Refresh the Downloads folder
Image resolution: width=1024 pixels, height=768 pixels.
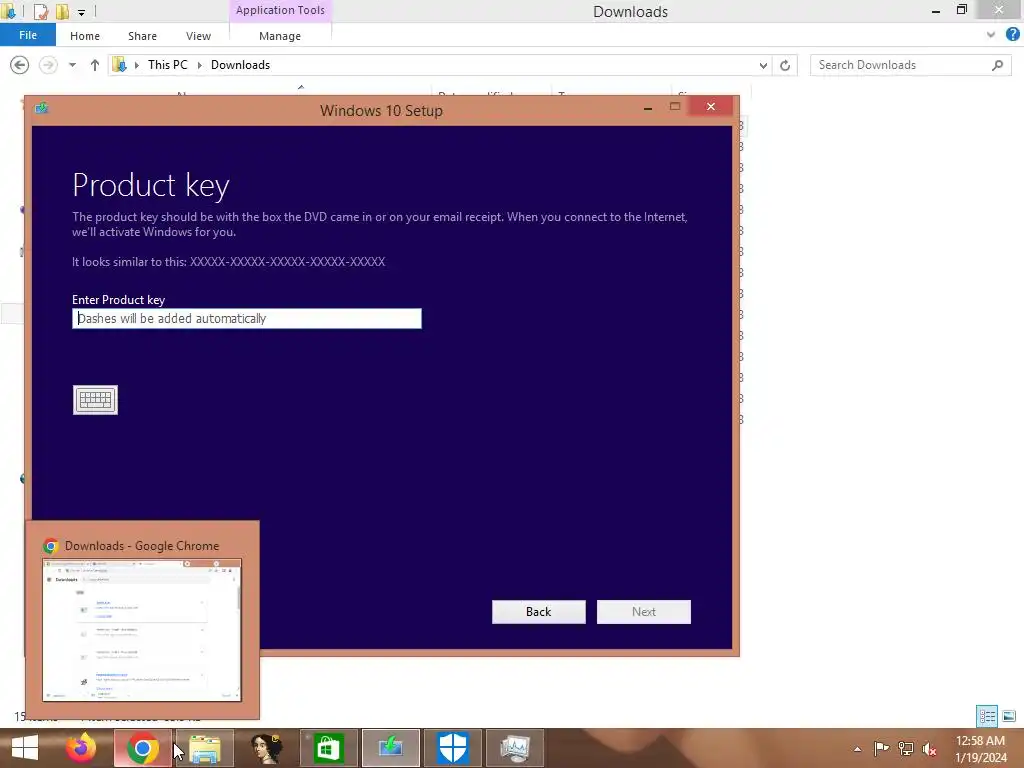pyautogui.click(x=785, y=65)
